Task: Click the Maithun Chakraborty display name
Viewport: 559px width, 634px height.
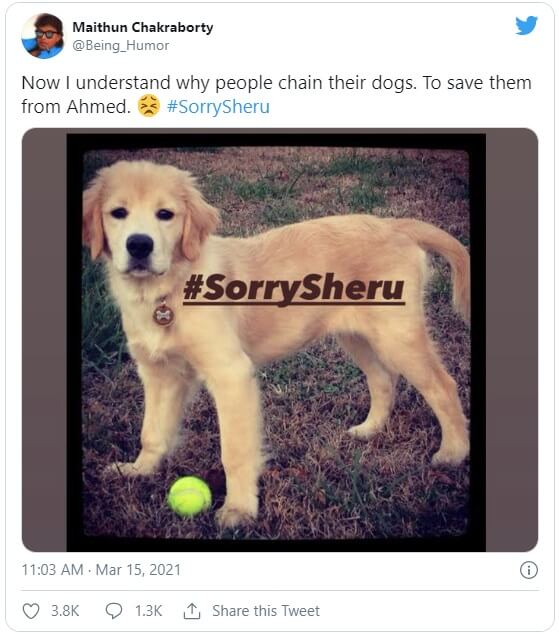Action: coord(143,27)
